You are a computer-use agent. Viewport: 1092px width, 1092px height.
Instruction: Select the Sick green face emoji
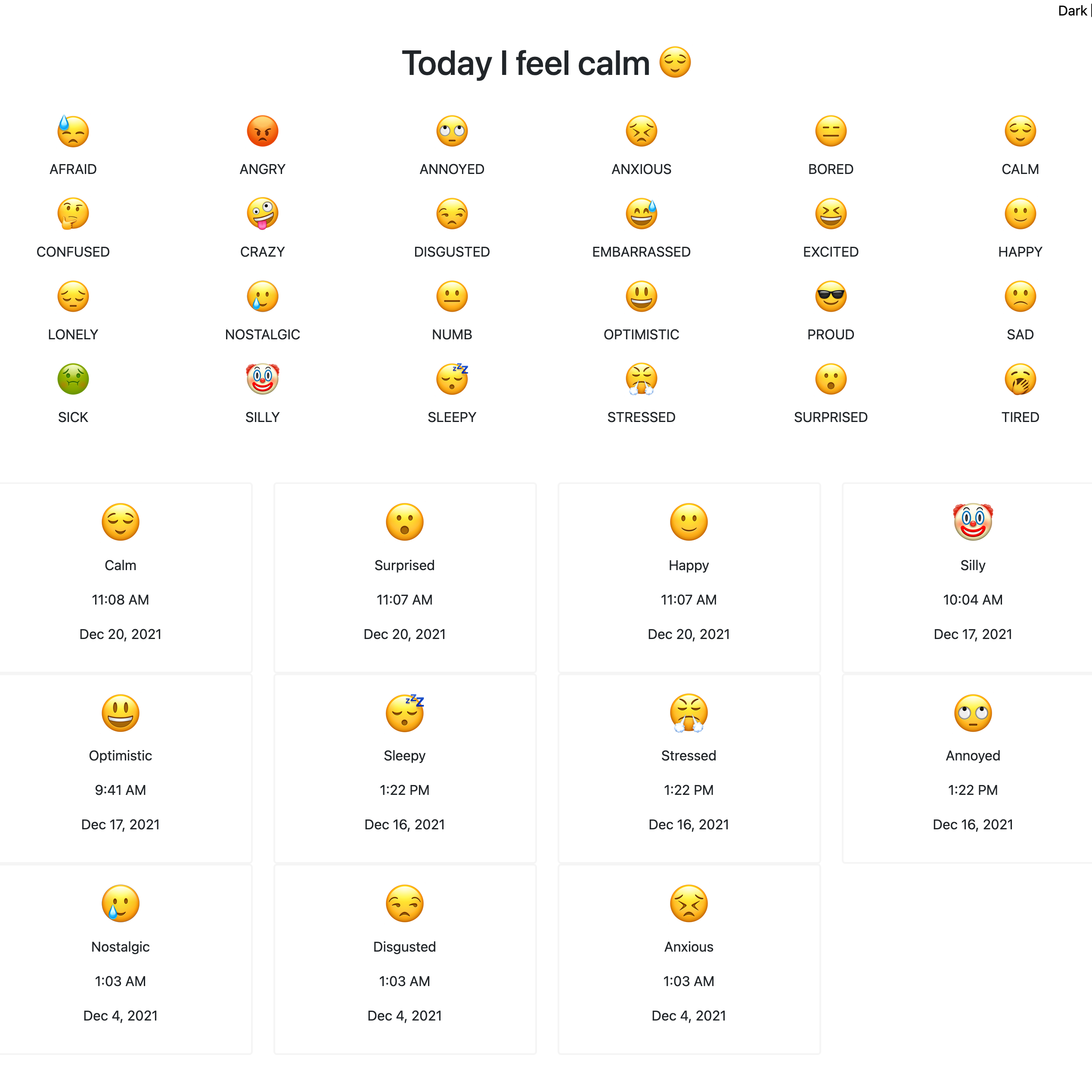click(73, 378)
